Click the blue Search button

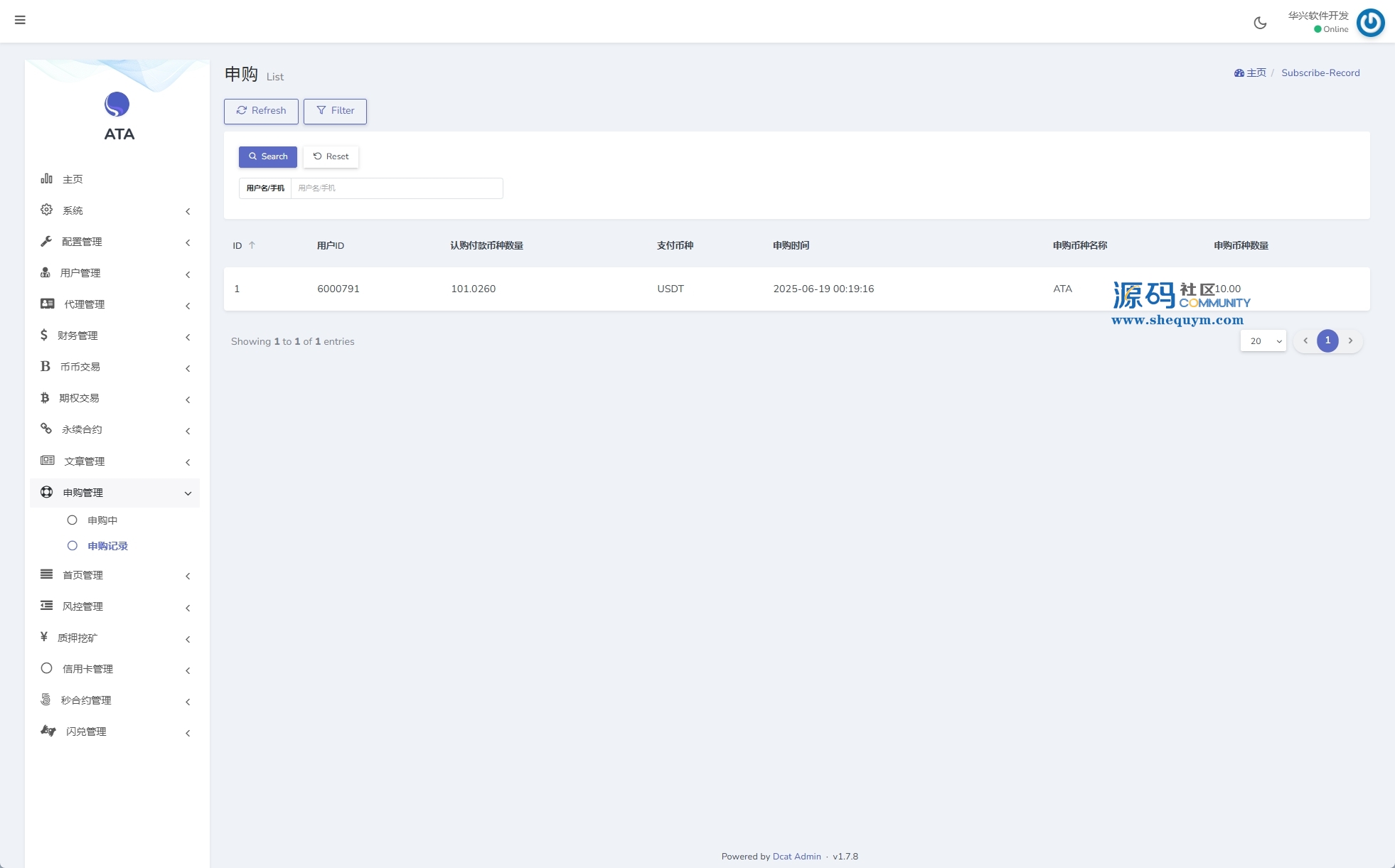click(267, 156)
